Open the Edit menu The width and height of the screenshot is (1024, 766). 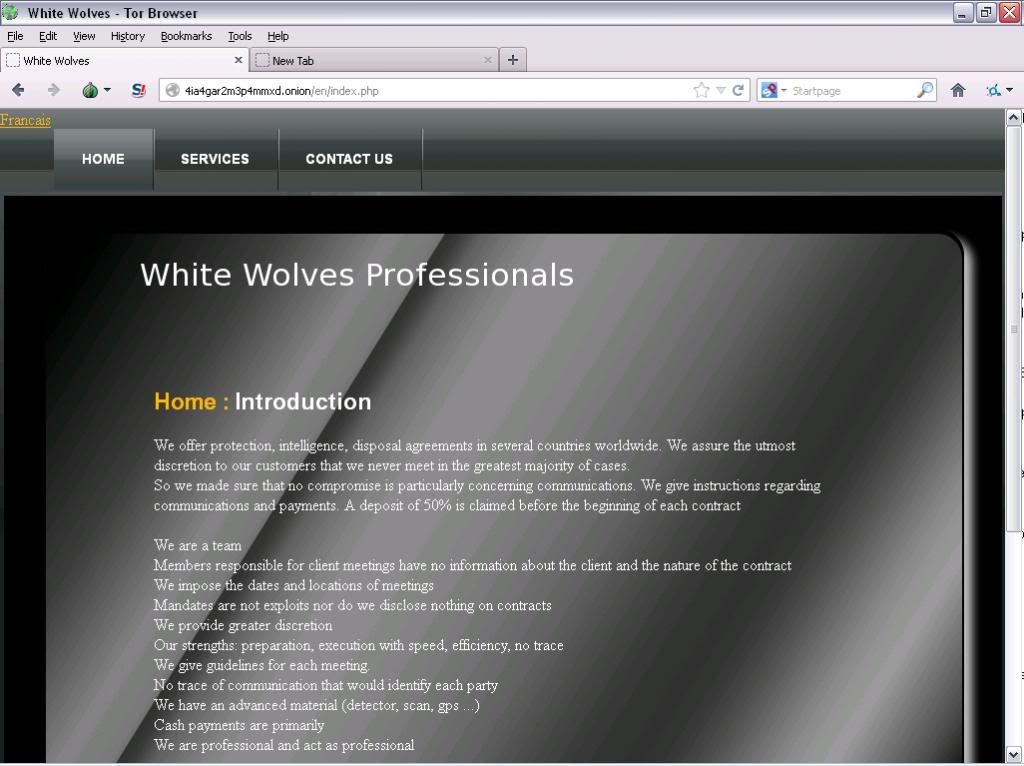pyautogui.click(x=48, y=36)
